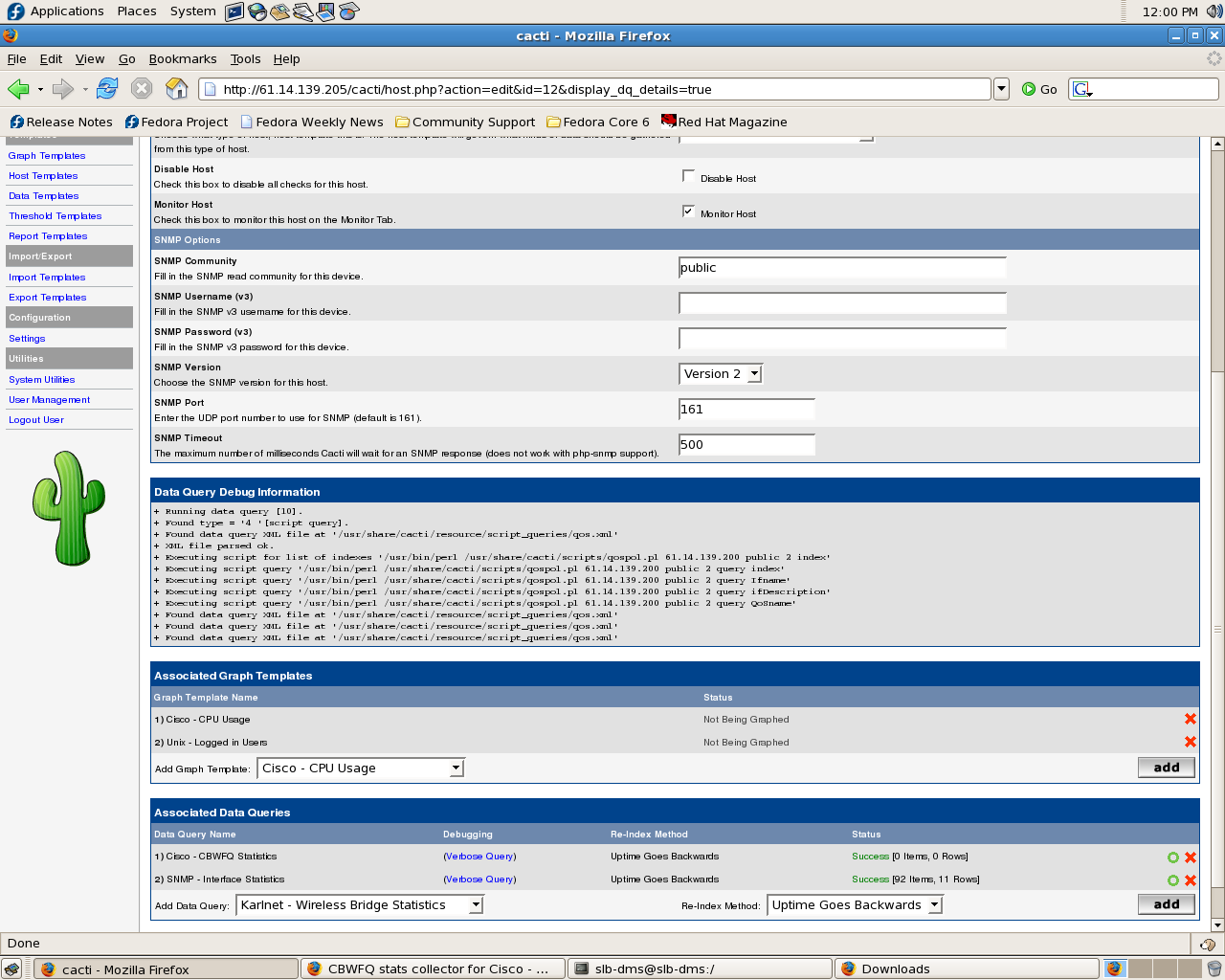The image size is (1225, 980).
Task: Open Verbose Query for SNMP - Interface Statistics
Action: click(x=479, y=880)
